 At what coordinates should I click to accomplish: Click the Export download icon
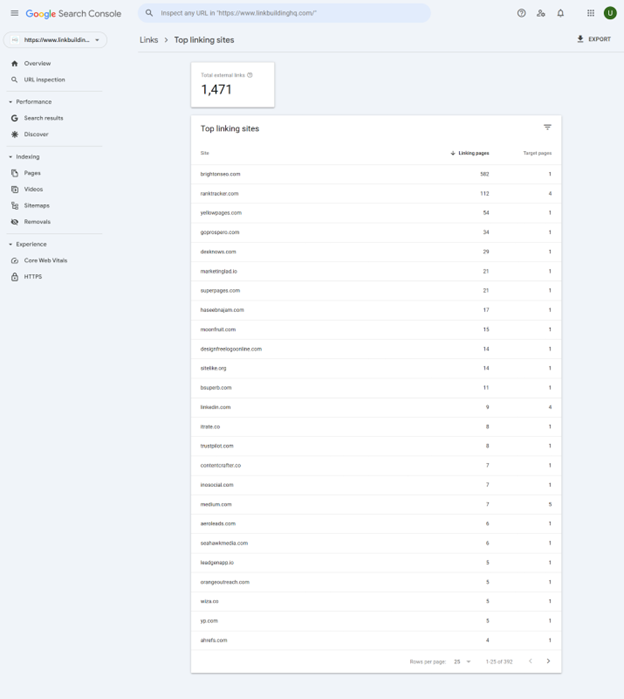580,39
